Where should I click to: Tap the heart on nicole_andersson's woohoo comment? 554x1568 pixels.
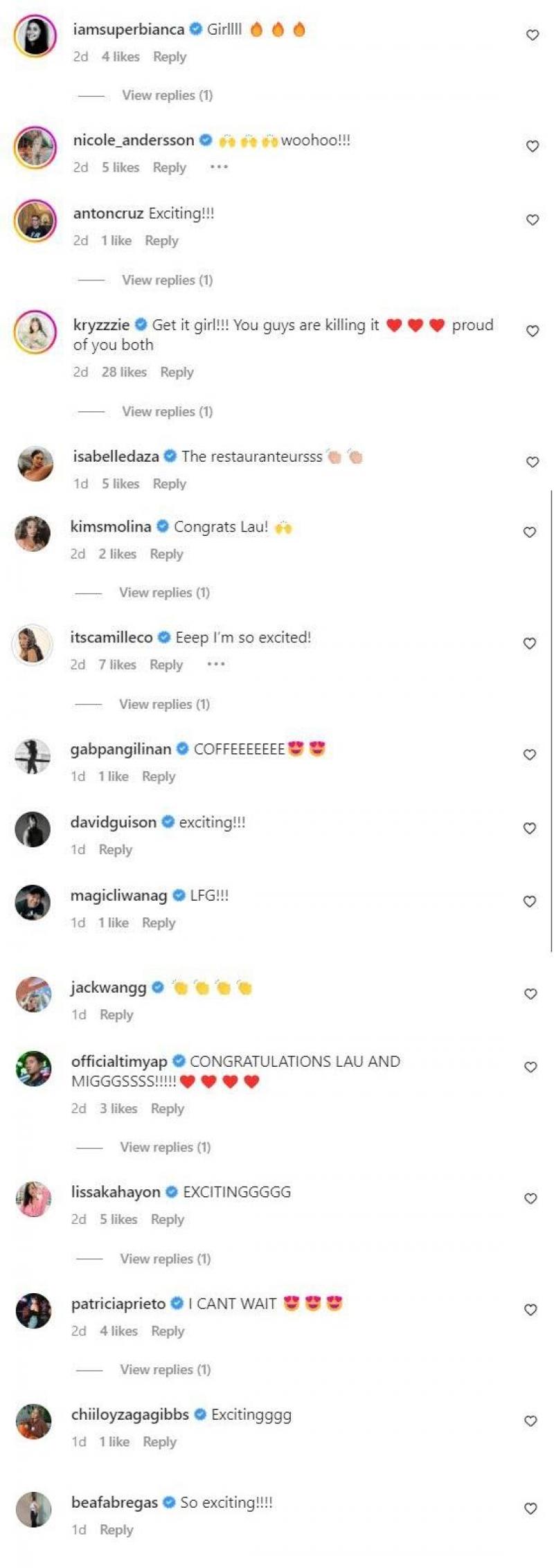[532, 145]
